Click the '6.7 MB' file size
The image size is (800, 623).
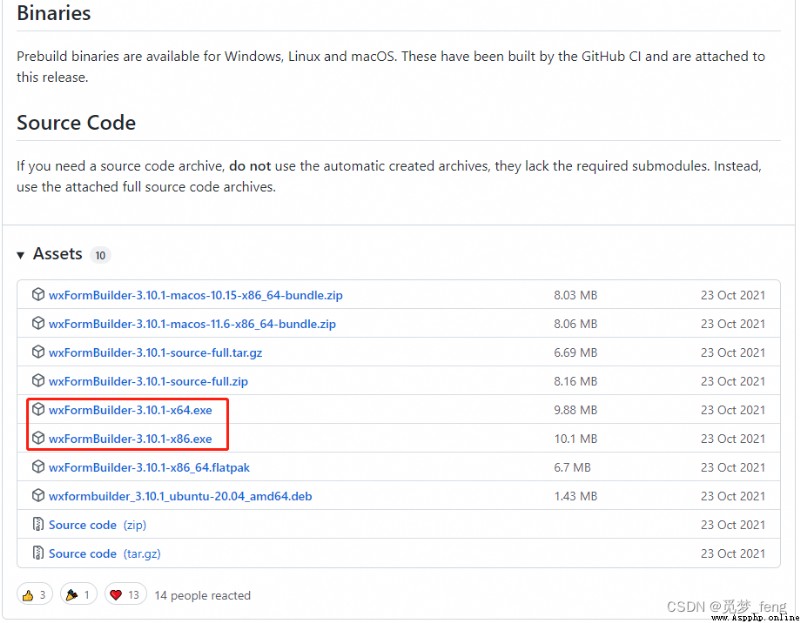(x=572, y=467)
